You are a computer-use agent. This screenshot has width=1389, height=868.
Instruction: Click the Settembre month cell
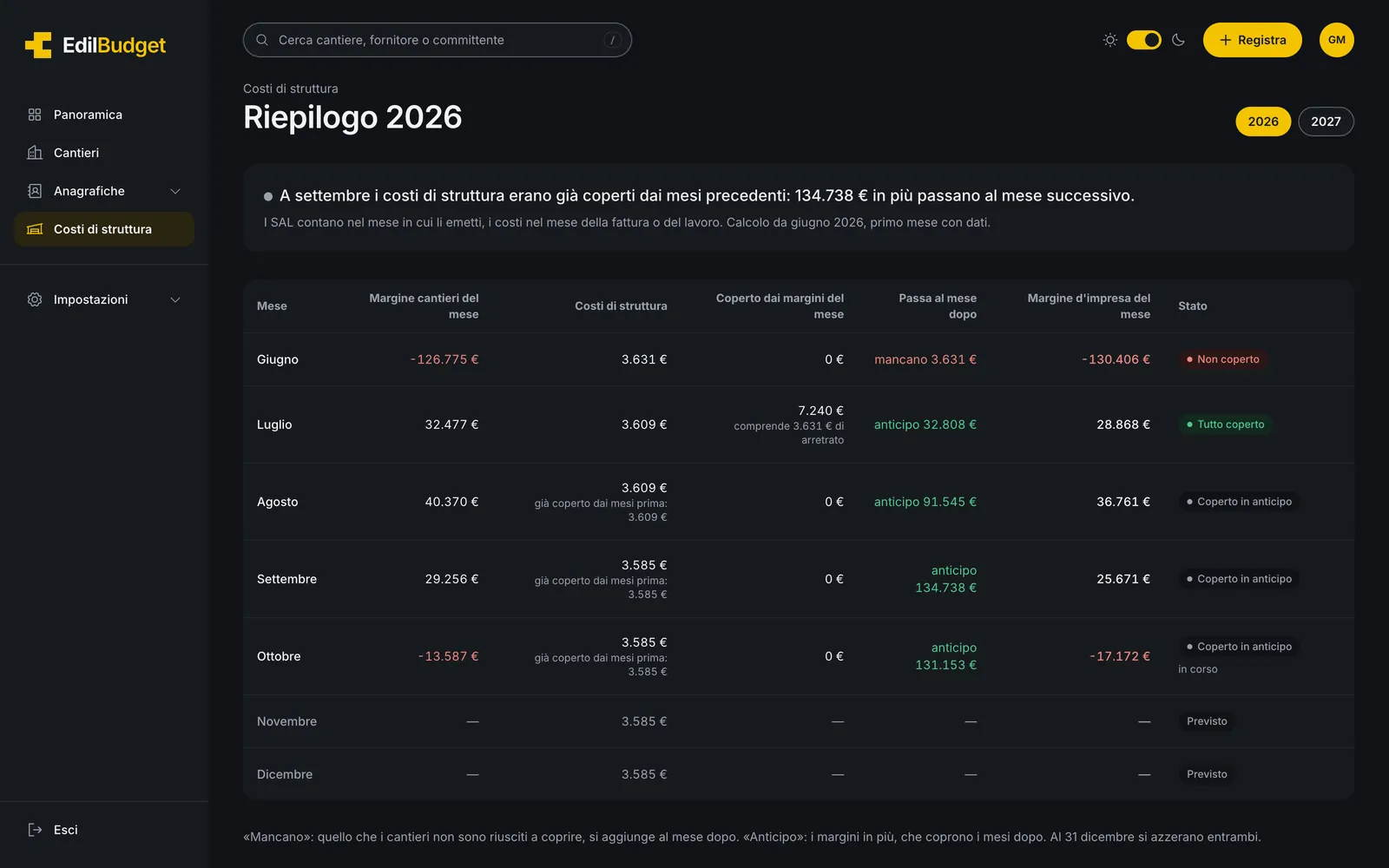coord(286,579)
